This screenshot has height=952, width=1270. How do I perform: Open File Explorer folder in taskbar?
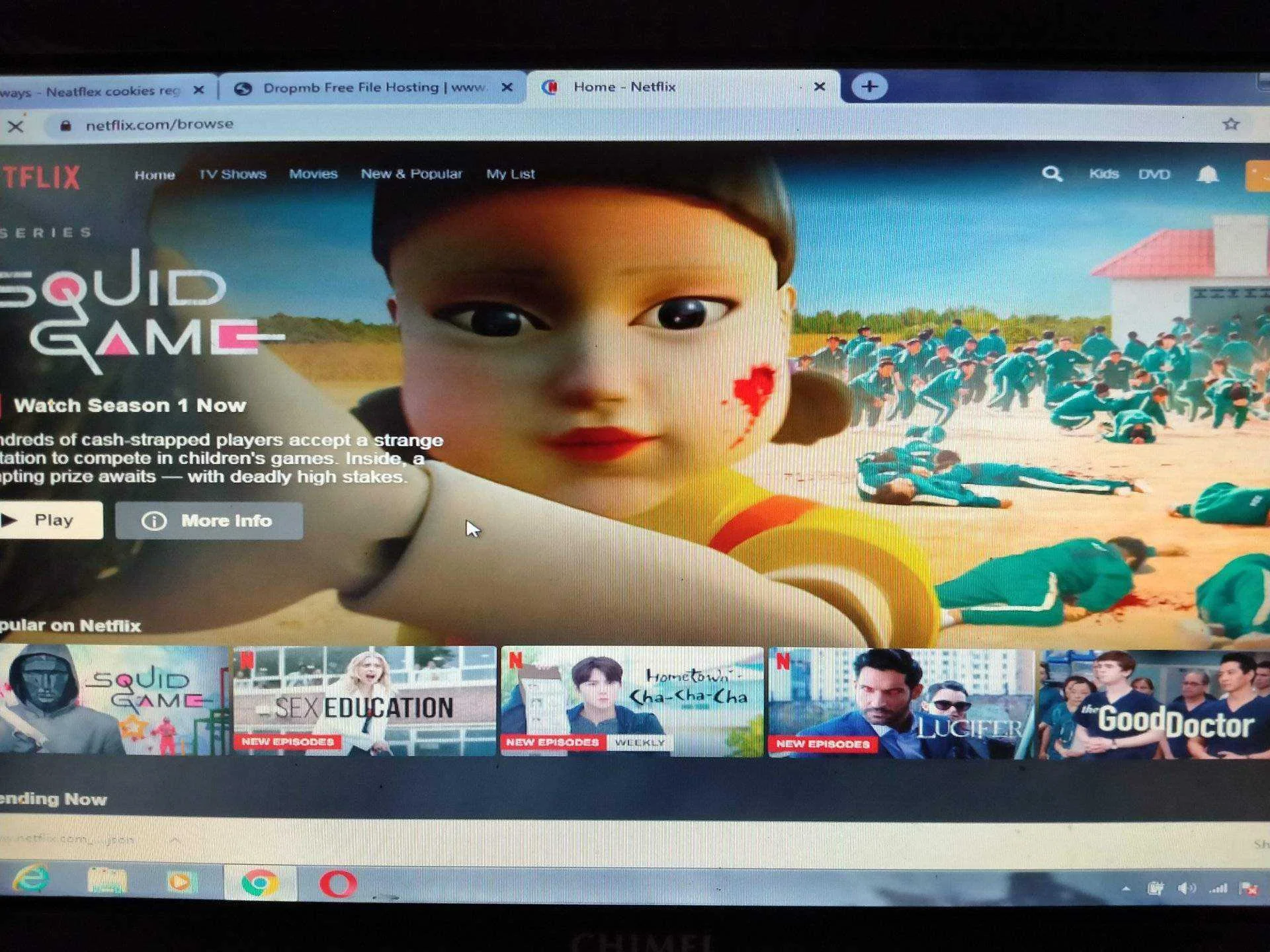(106, 881)
